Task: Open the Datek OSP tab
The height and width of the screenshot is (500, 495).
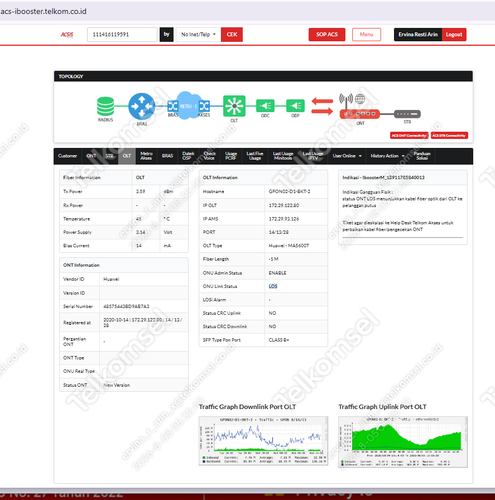Action: pyautogui.click(x=188, y=156)
